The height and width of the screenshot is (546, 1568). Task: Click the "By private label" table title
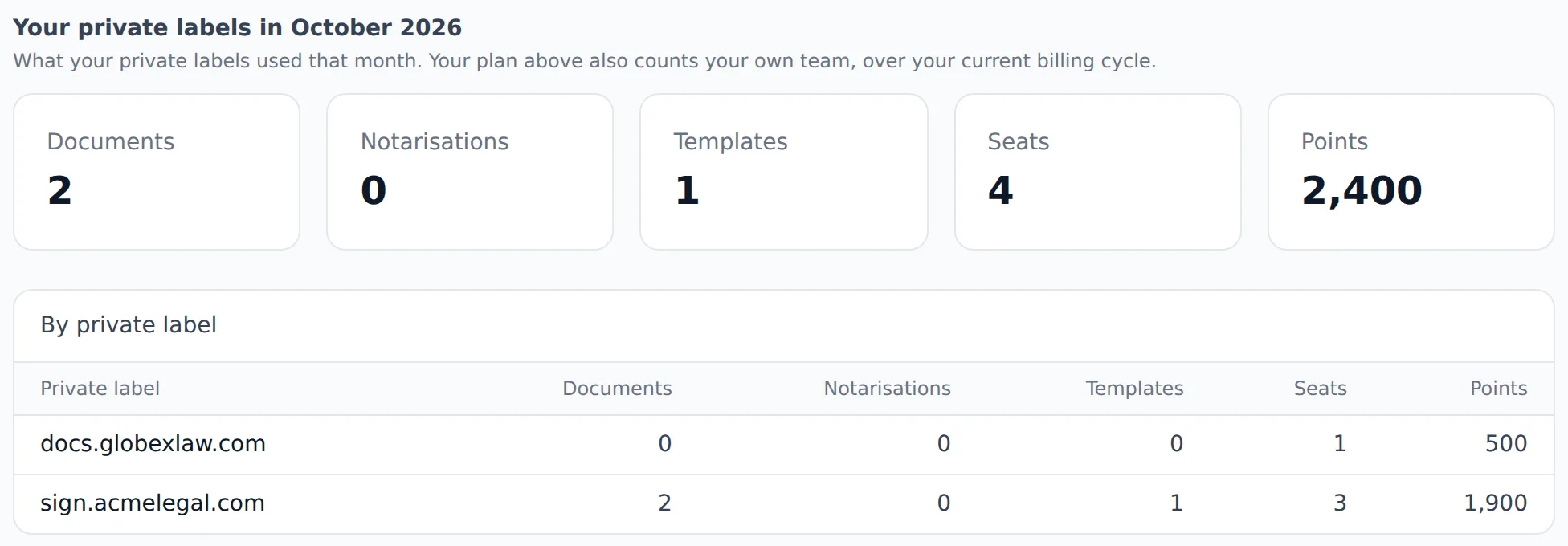point(129,324)
